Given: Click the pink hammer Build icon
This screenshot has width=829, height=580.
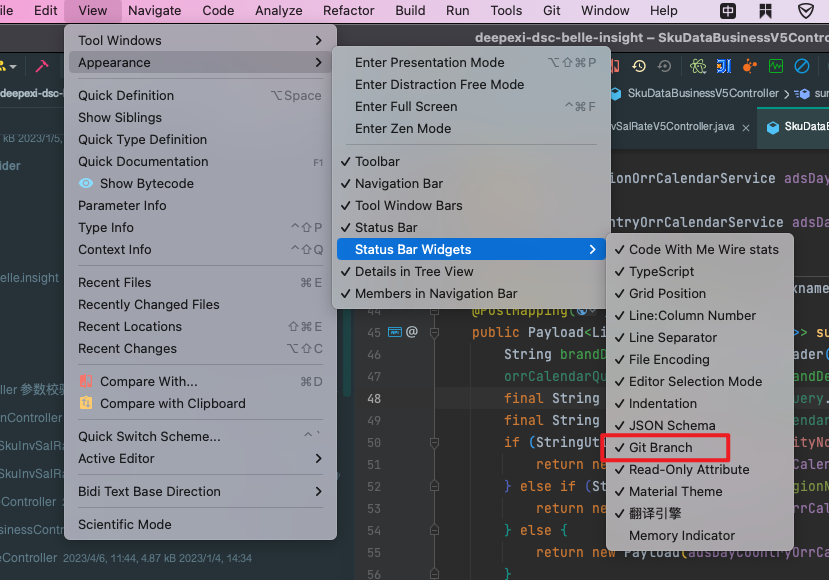Looking at the screenshot, I should point(42,66).
